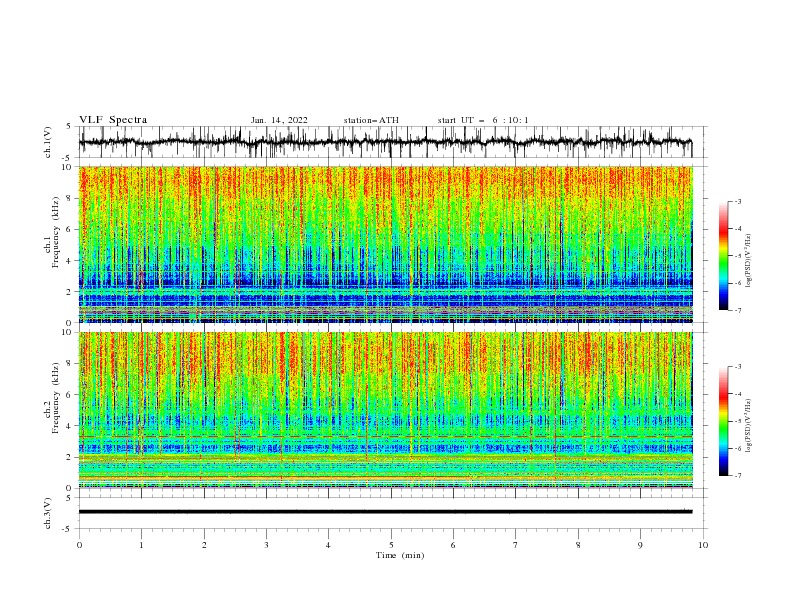This screenshot has height=612, width=792.
Task: Click the ch.1 spectrogram color scale bar
Action: 723,256
